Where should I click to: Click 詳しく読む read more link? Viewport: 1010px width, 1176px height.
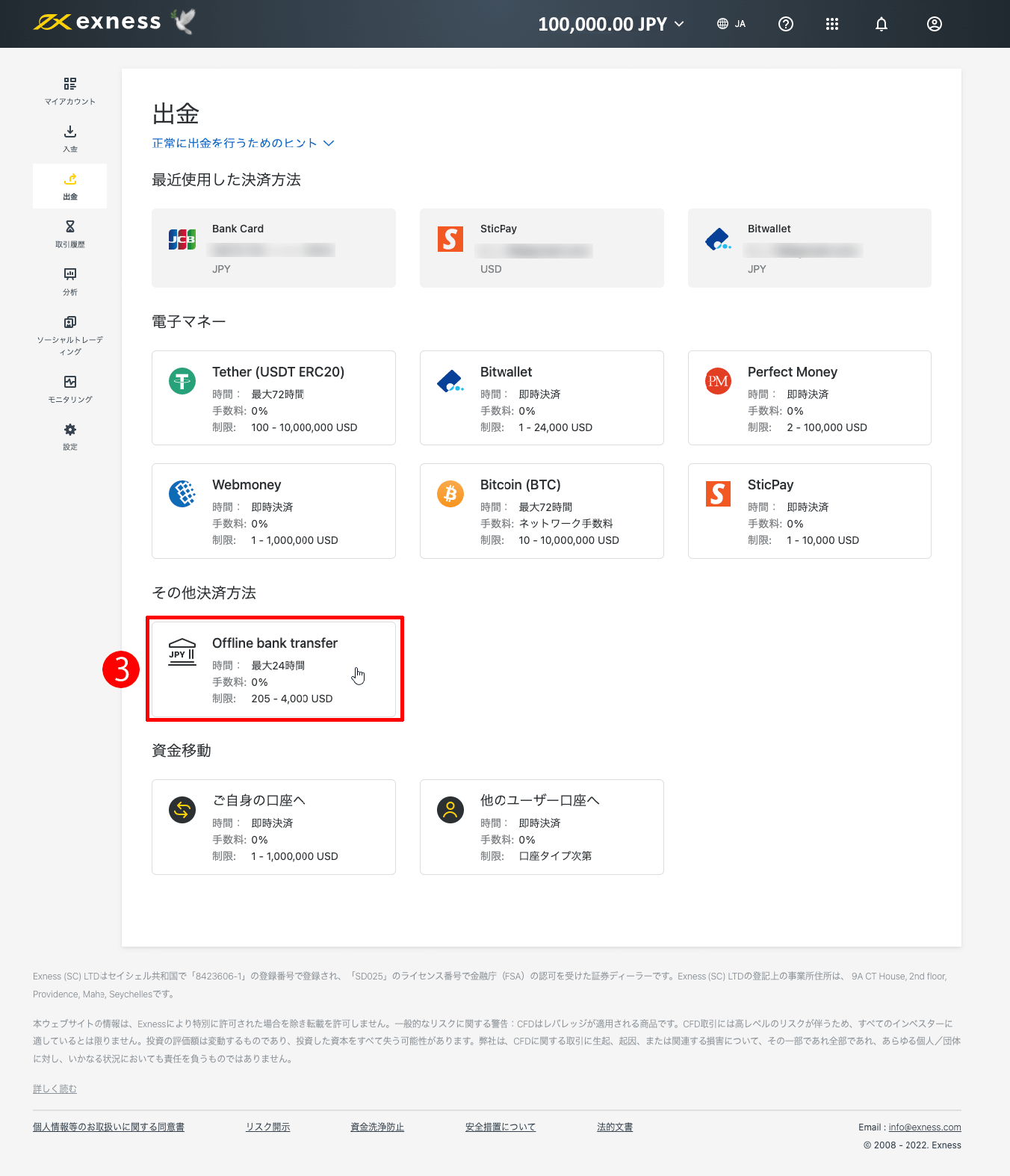click(55, 1089)
